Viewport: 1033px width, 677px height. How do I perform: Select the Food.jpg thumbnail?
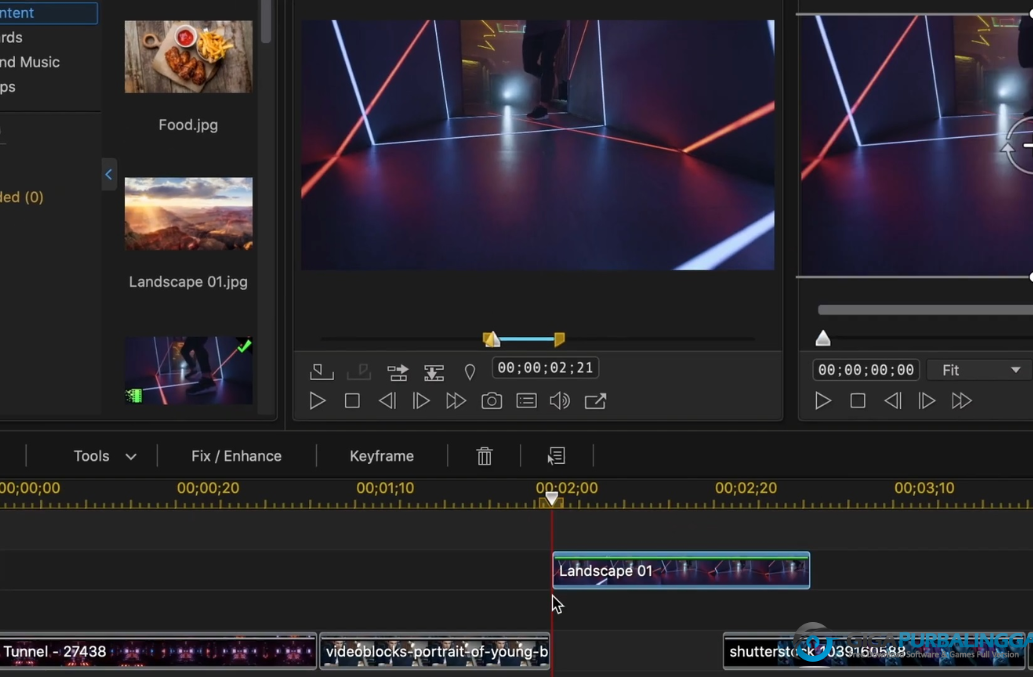(x=188, y=57)
